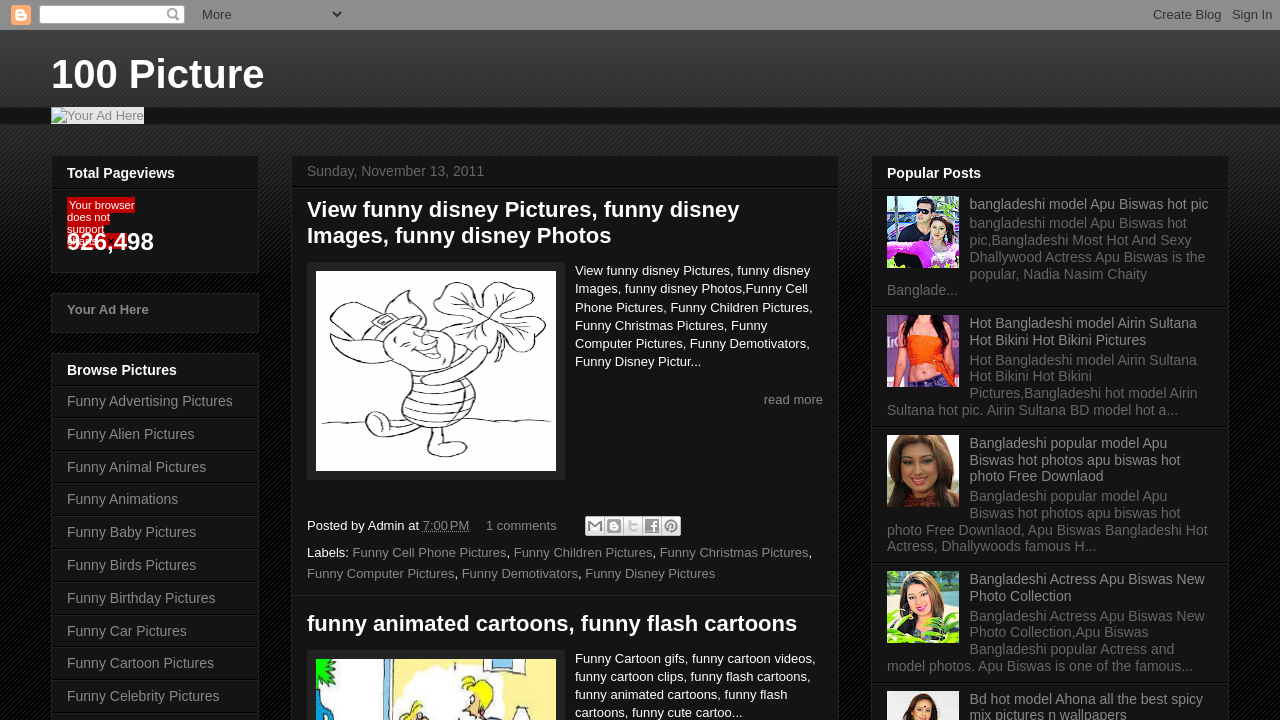Select the Funny Christmas Pictures label
This screenshot has height=720, width=1280.
pyautogui.click(x=734, y=553)
